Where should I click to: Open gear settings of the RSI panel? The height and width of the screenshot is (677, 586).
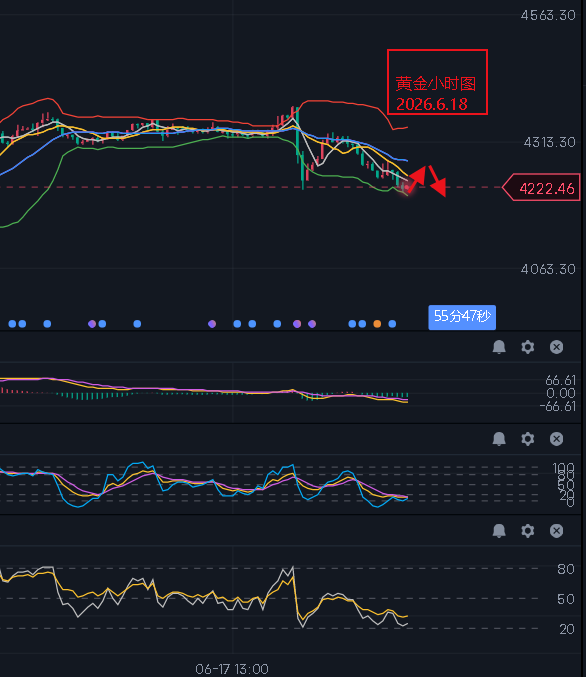click(x=527, y=531)
